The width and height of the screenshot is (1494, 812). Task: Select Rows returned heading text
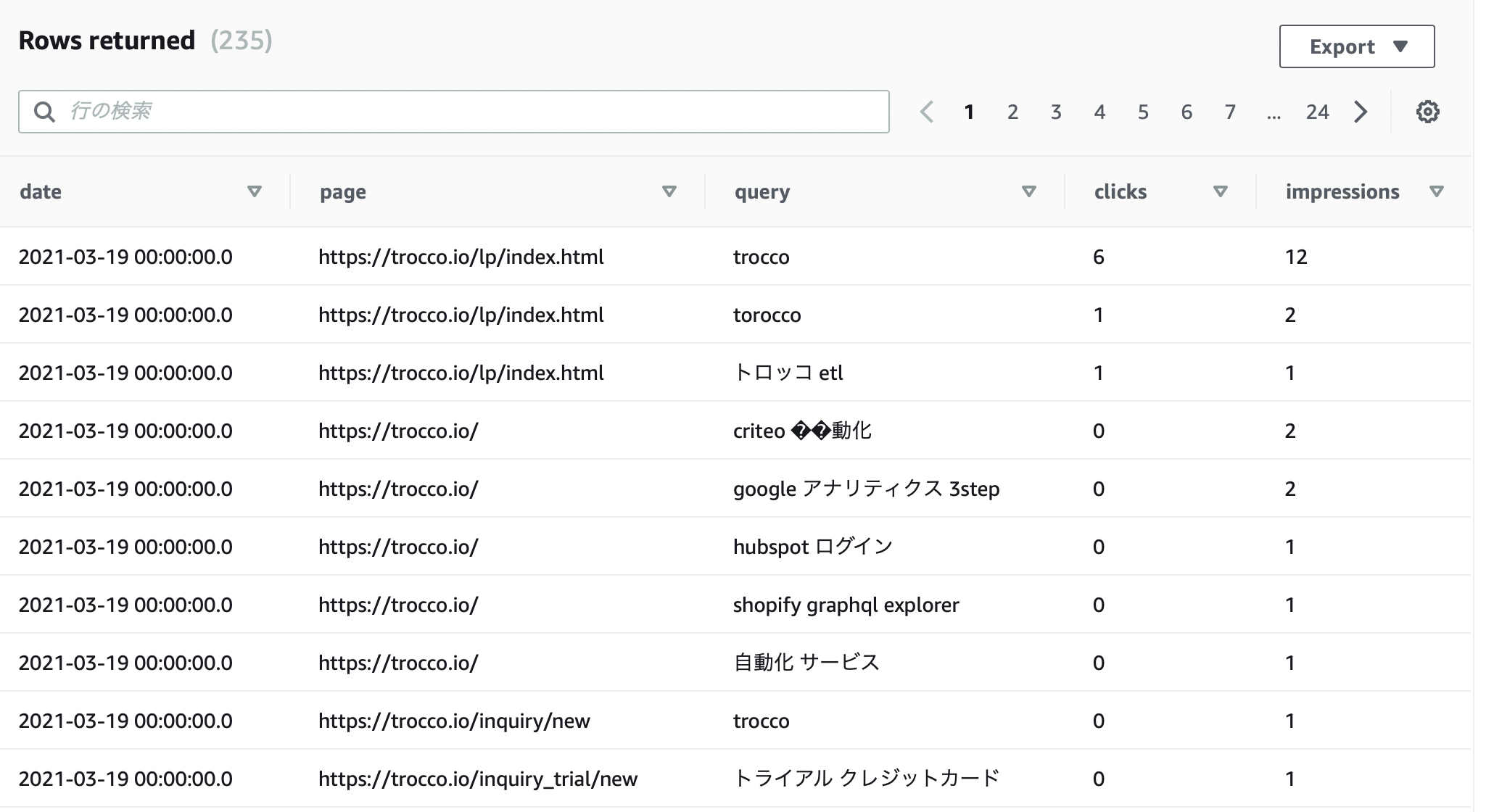click(x=107, y=41)
